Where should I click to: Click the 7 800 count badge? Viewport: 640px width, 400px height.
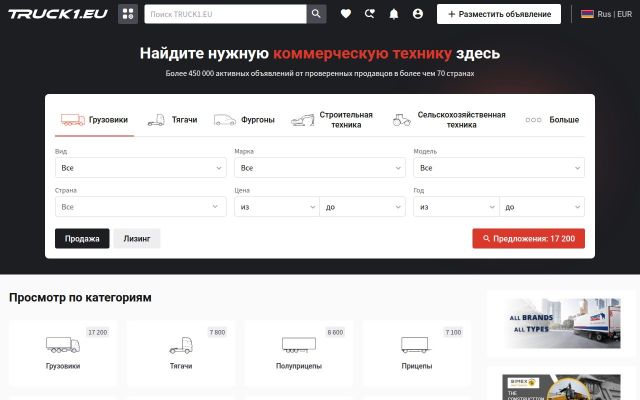(217, 332)
